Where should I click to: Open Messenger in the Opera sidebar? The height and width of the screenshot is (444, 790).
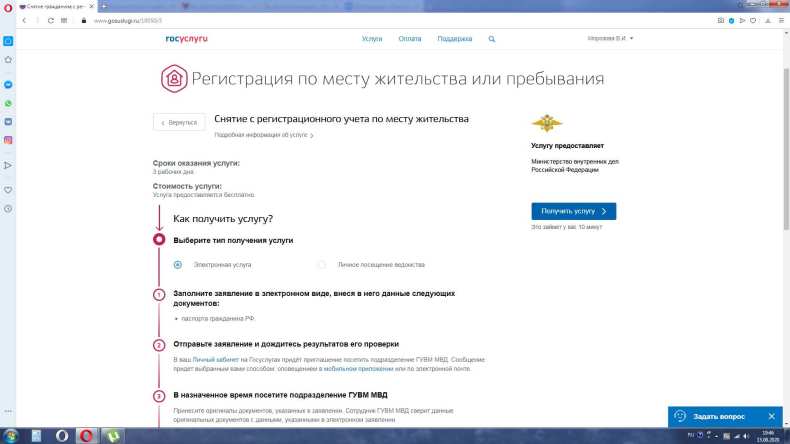(8, 85)
